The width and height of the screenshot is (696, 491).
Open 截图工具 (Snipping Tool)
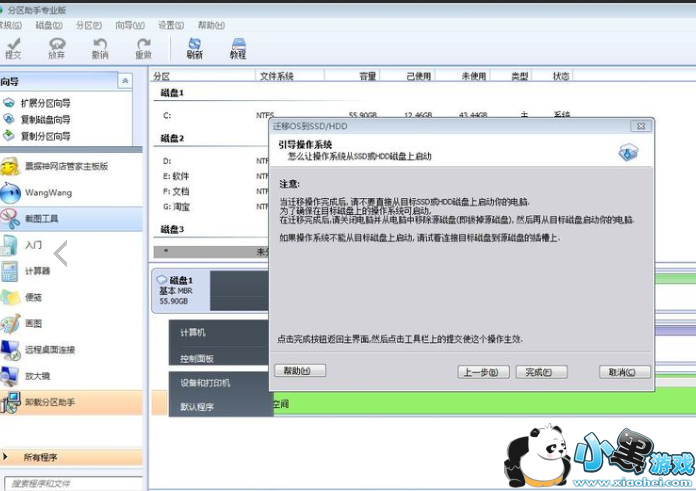(x=71, y=218)
